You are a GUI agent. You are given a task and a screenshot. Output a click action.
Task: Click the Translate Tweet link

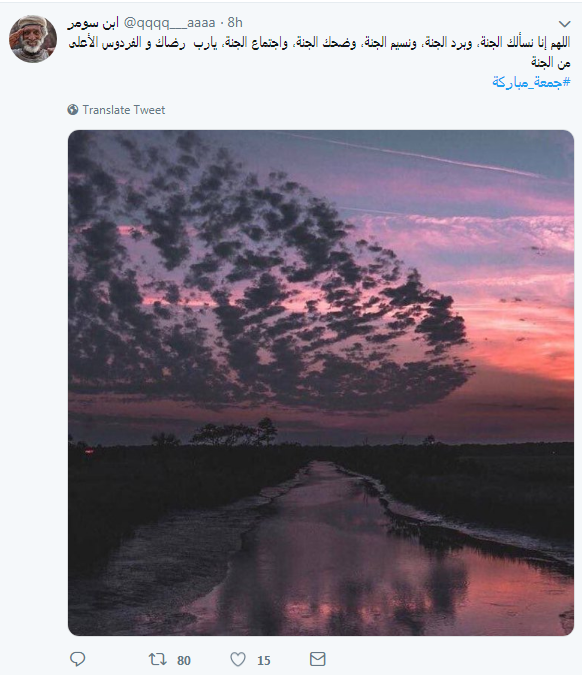coord(124,110)
